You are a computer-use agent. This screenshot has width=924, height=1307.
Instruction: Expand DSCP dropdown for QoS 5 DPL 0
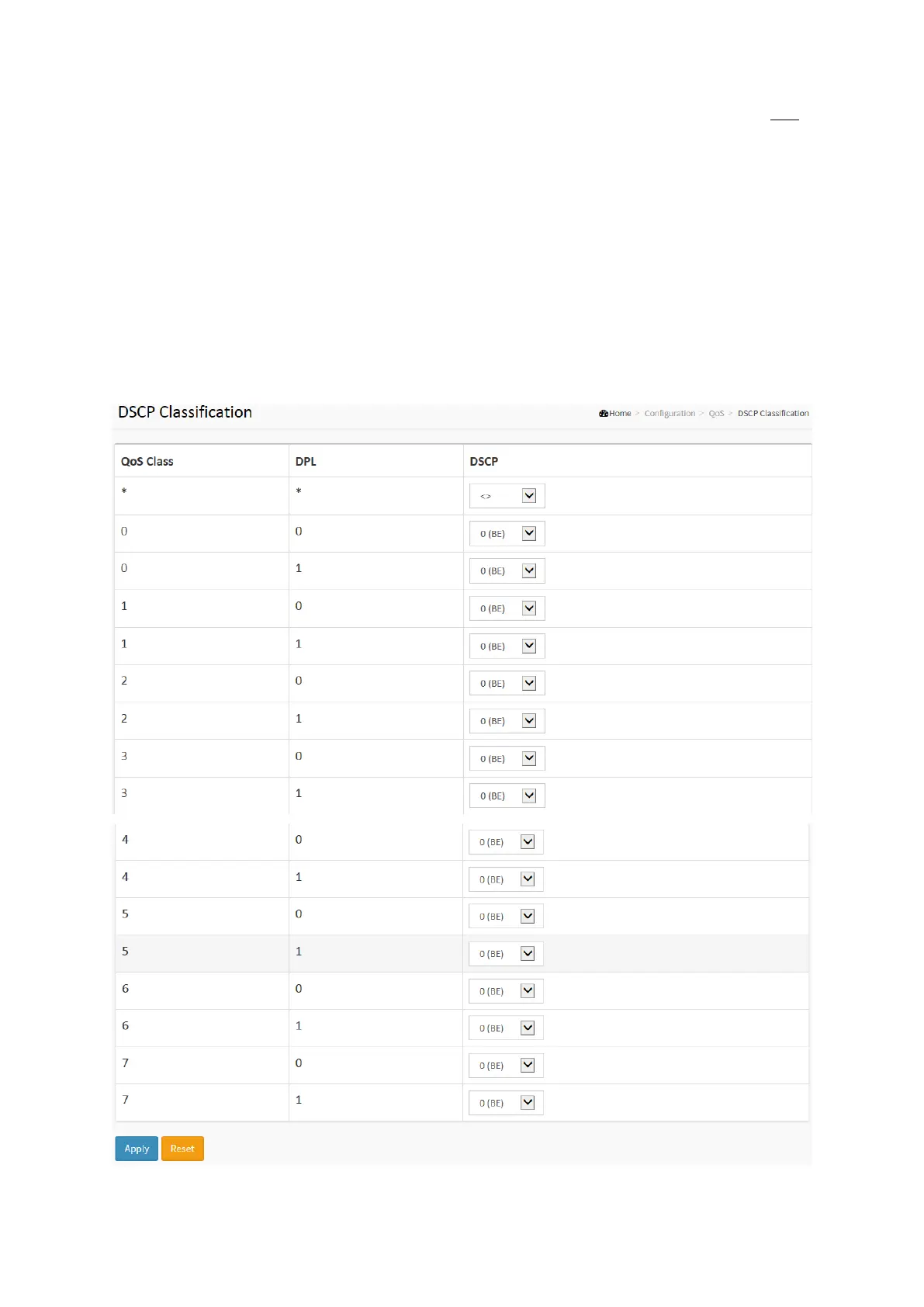pyautogui.click(x=505, y=917)
